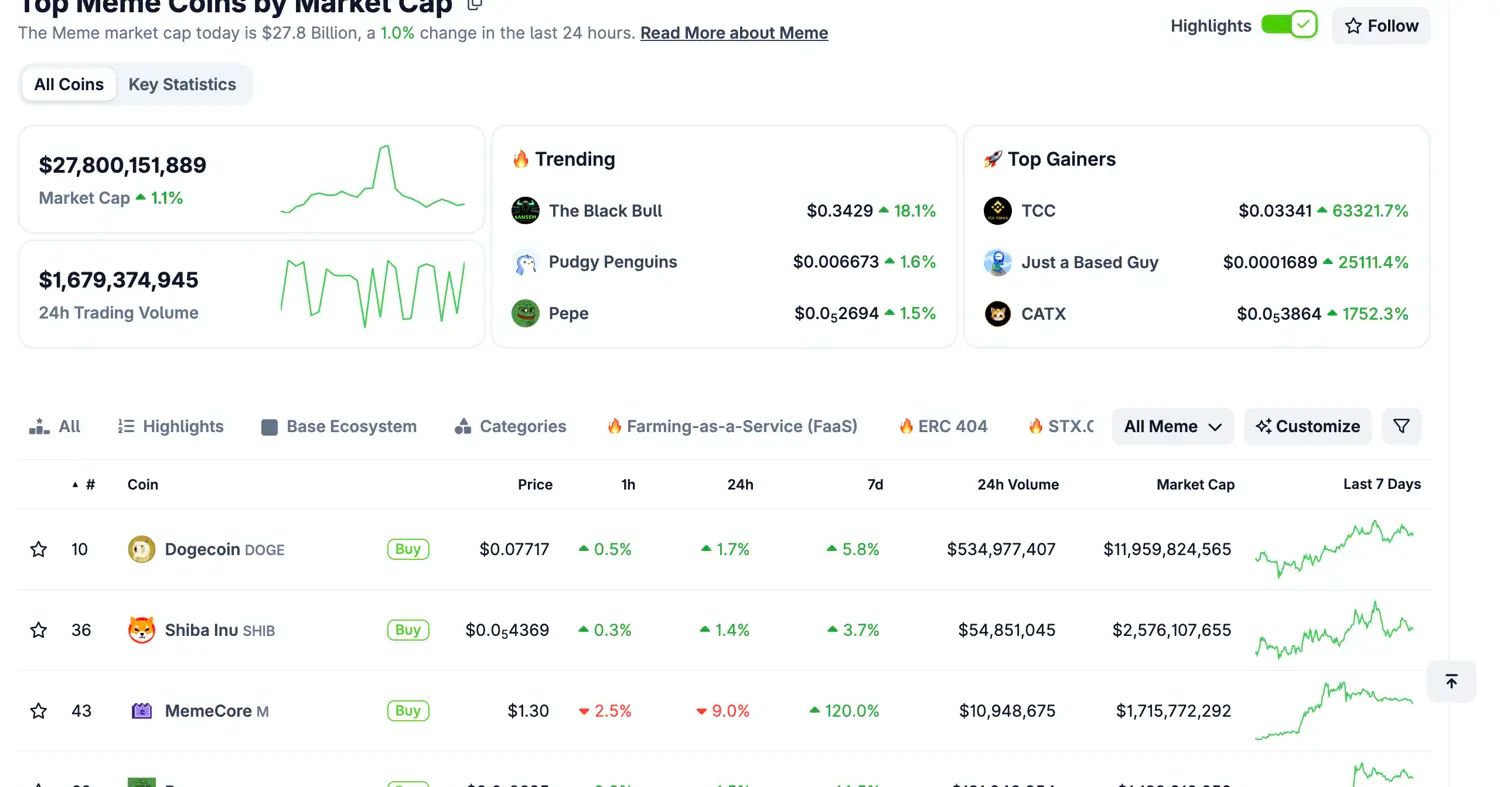This screenshot has height=787, width=1500.
Task: Star Shiba Inu as a favorite
Action: pos(39,630)
